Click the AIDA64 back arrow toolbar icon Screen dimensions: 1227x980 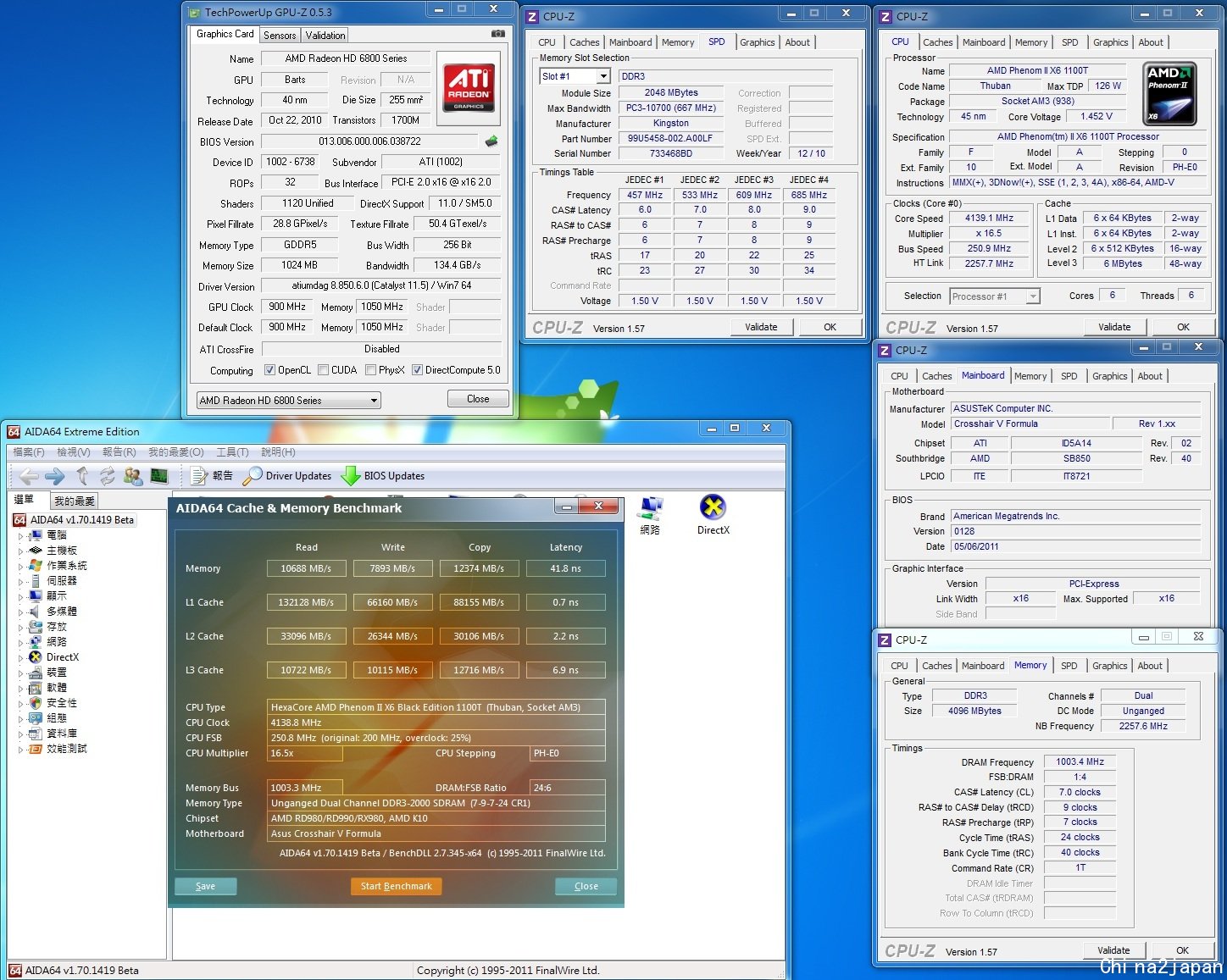point(29,476)
